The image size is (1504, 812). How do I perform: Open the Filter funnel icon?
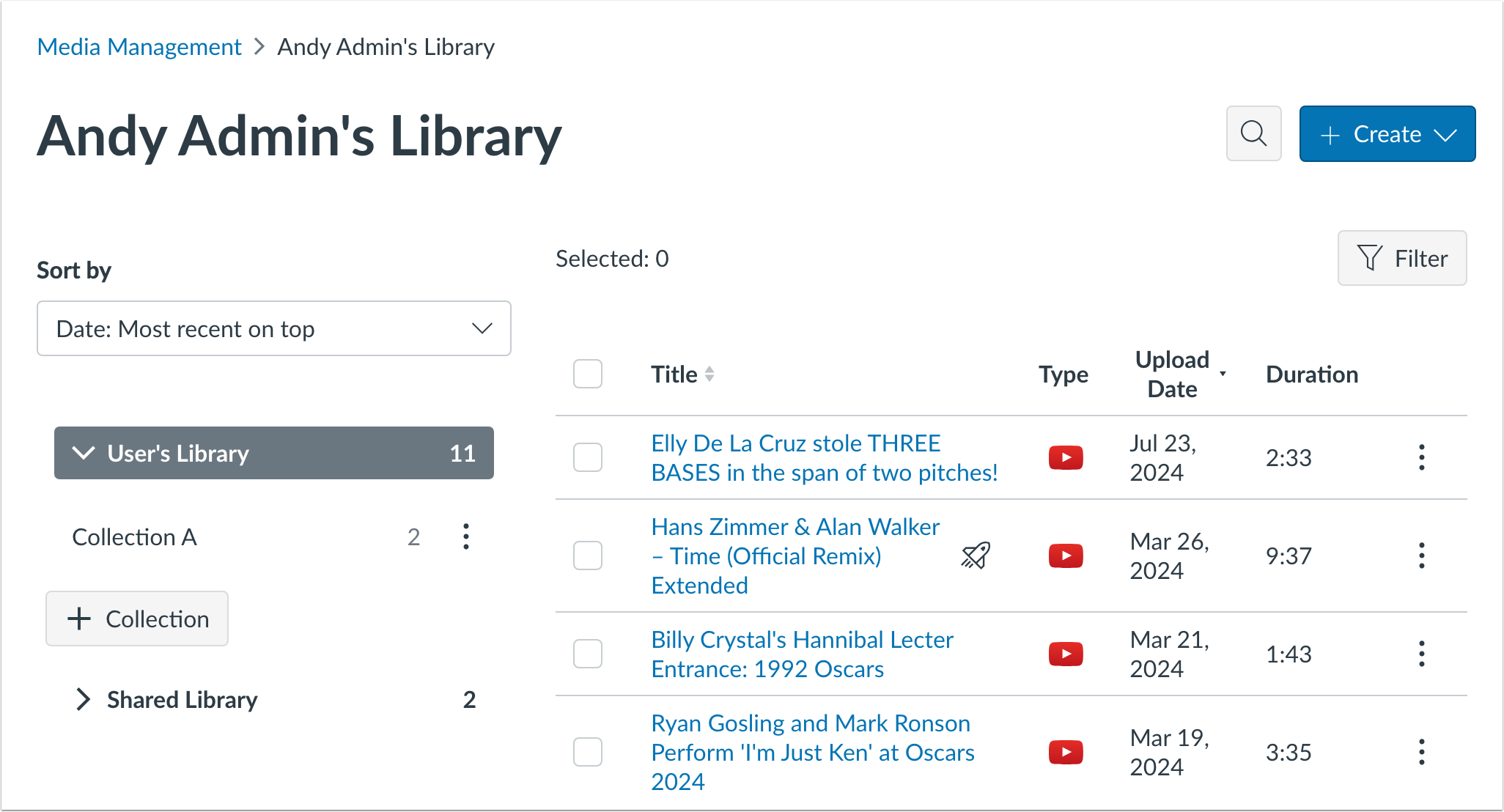click(1370, 258)
